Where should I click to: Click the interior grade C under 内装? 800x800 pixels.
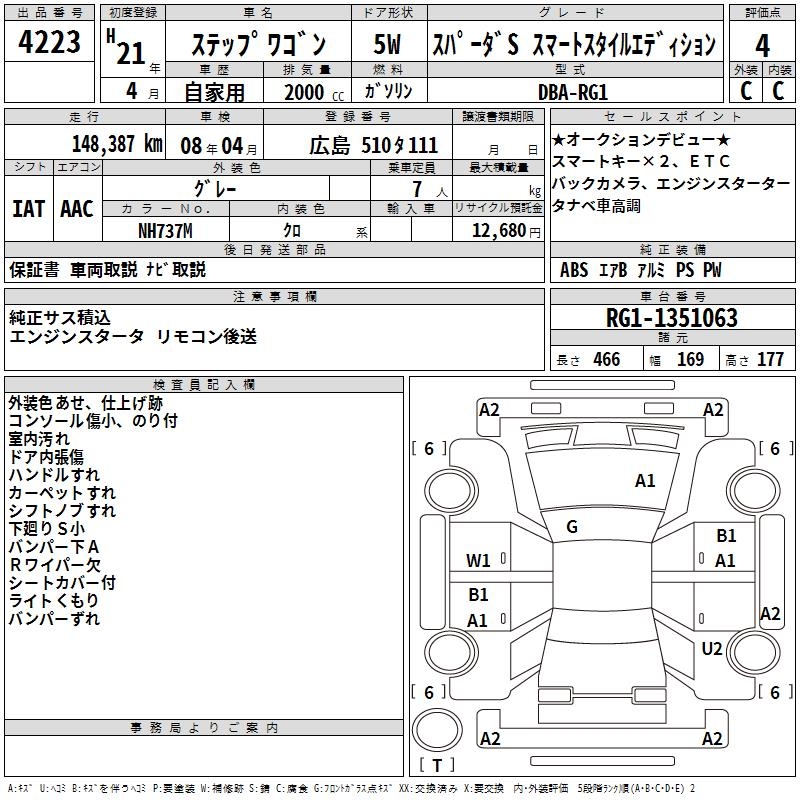tap(778, 91)
